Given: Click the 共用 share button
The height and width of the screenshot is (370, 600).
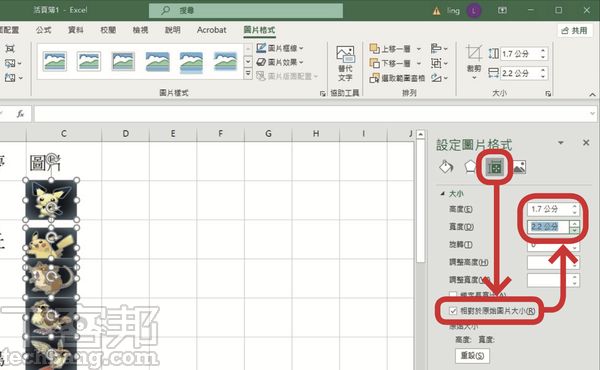Looking at the screenshot, I should (x=574, y=30).
